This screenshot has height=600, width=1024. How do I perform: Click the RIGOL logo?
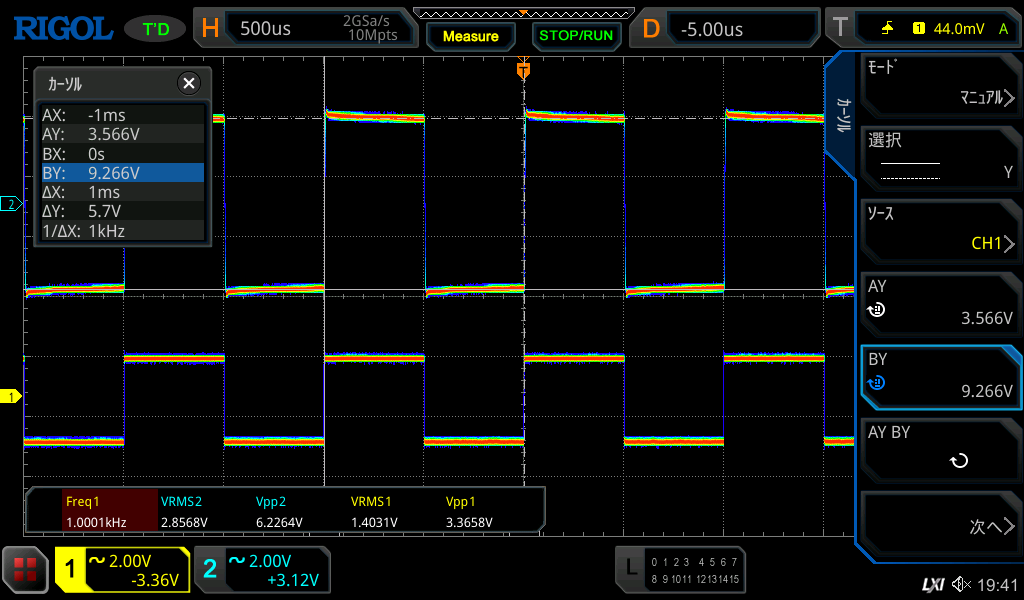[x=62, y=28]
